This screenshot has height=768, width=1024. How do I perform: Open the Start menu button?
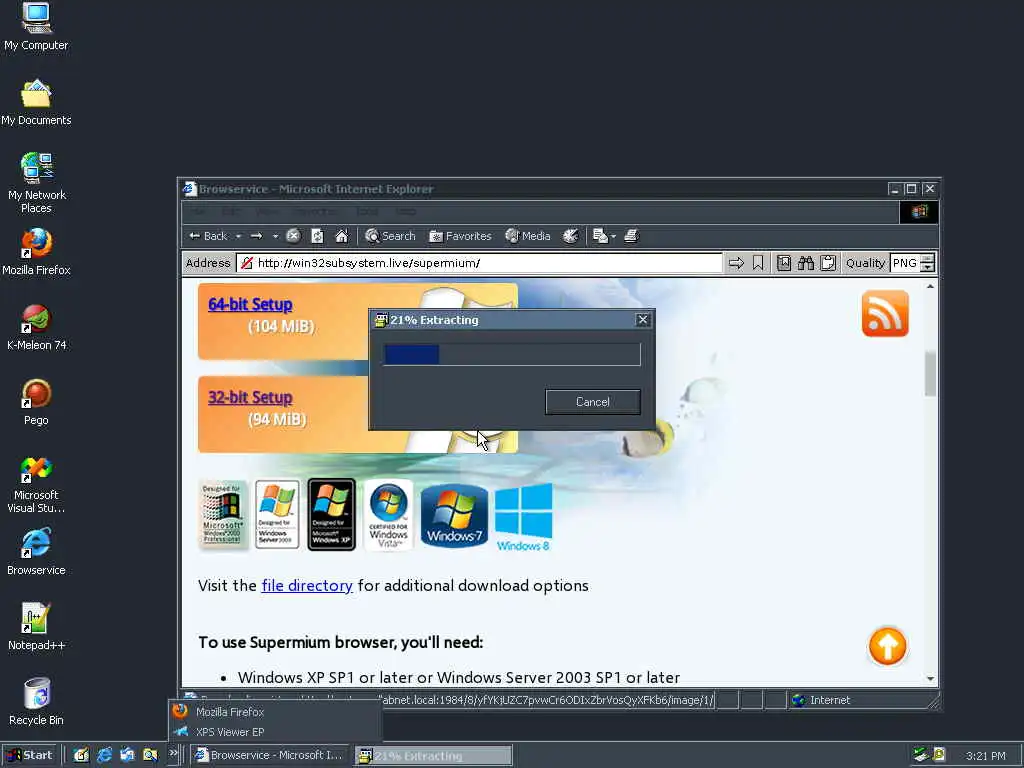pyautogui.click(x=29, y=755)
